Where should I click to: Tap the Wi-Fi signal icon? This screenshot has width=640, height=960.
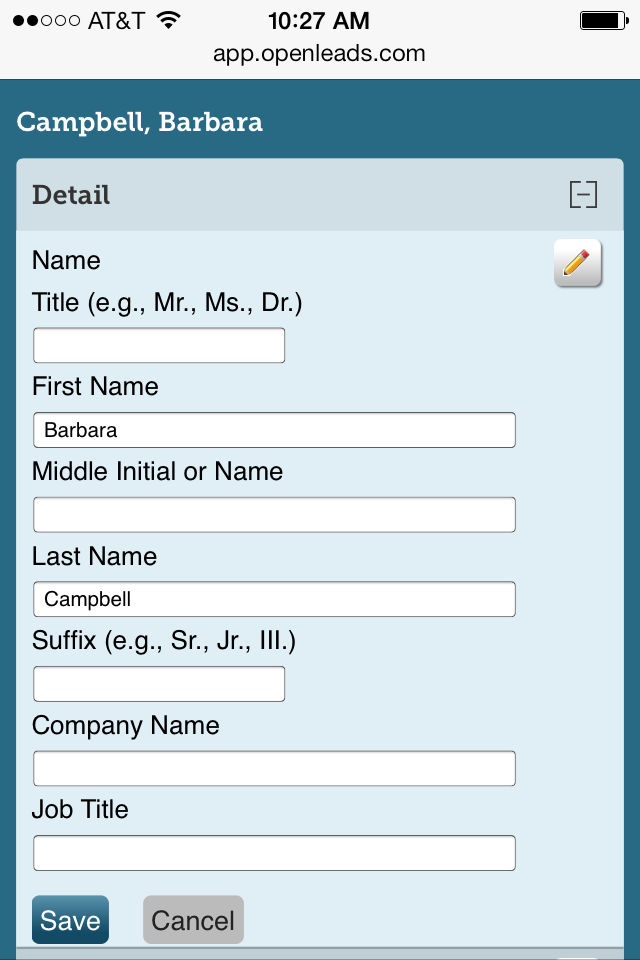[168, 20]
